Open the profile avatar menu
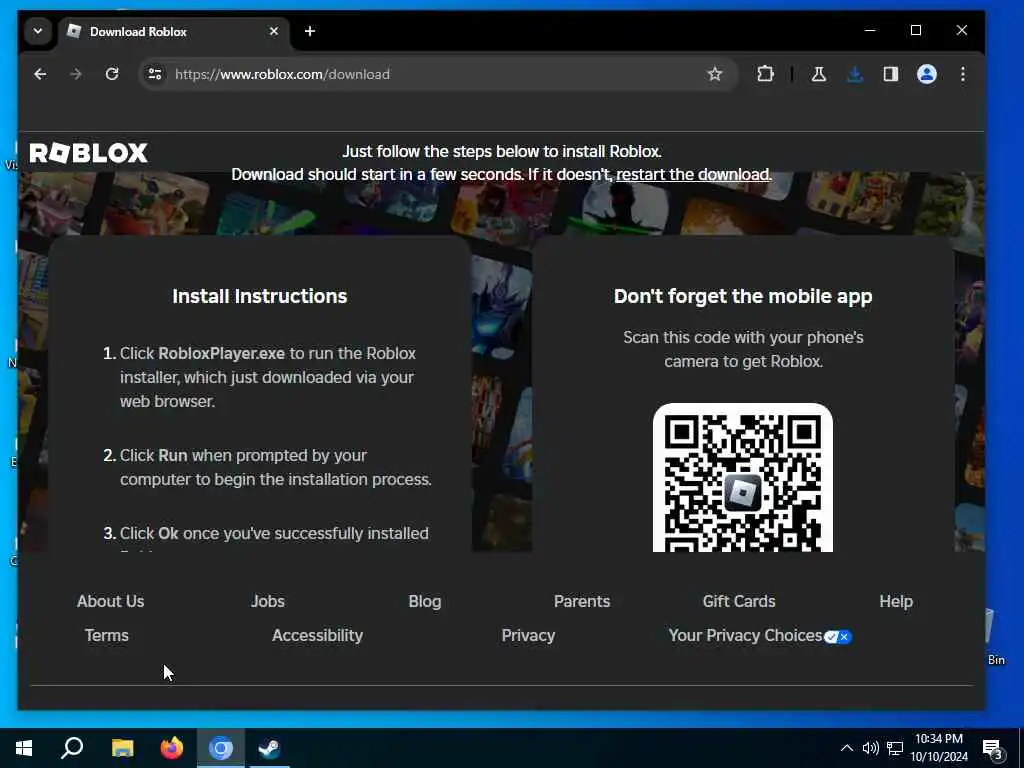This screenshot has height=768, width=1024. click(927, 74)
